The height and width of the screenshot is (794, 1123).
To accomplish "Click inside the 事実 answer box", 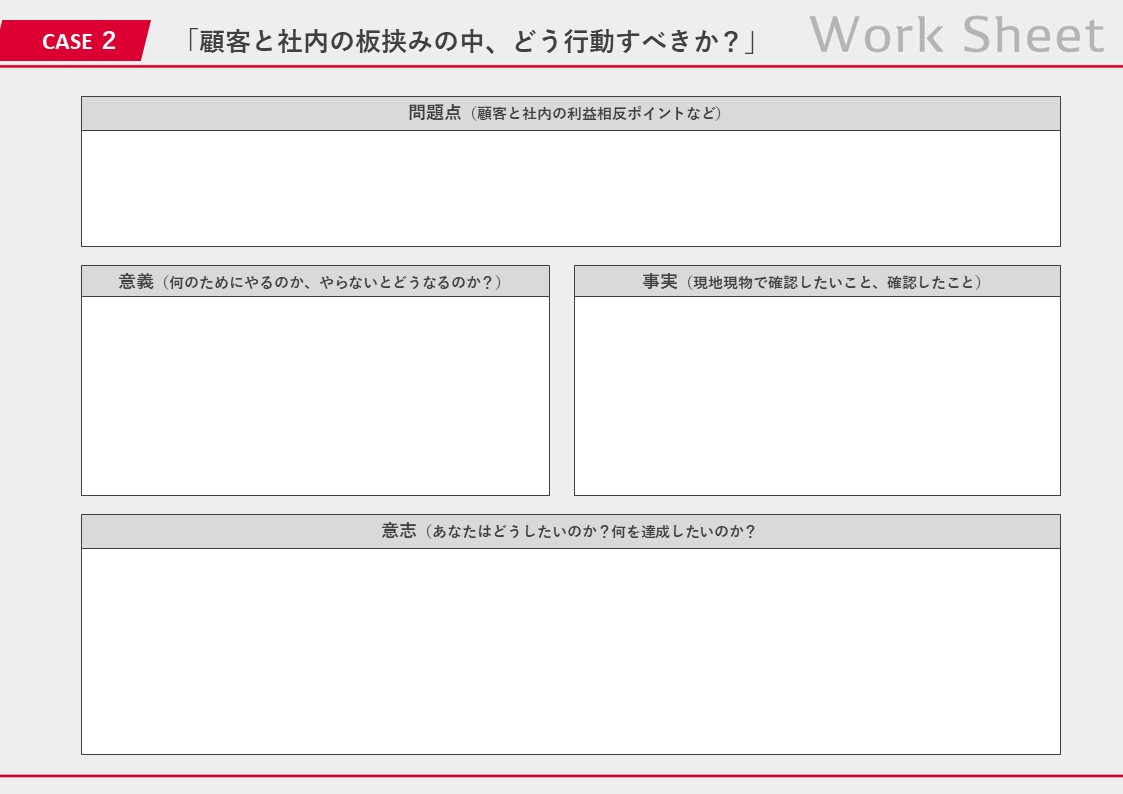I will (817, 395).
